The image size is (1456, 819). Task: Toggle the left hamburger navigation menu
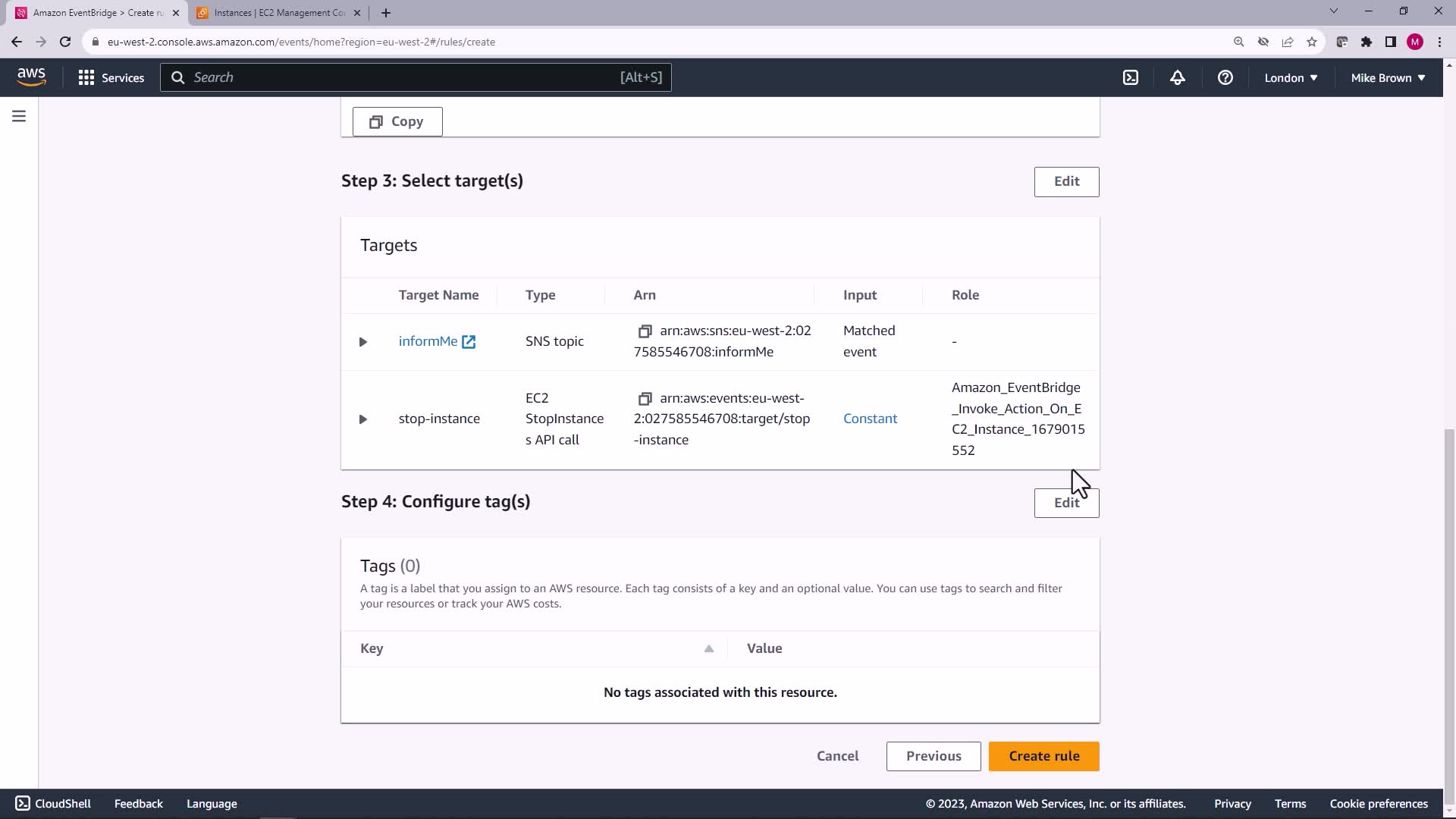pyautogui.click(x=19, y=116)
